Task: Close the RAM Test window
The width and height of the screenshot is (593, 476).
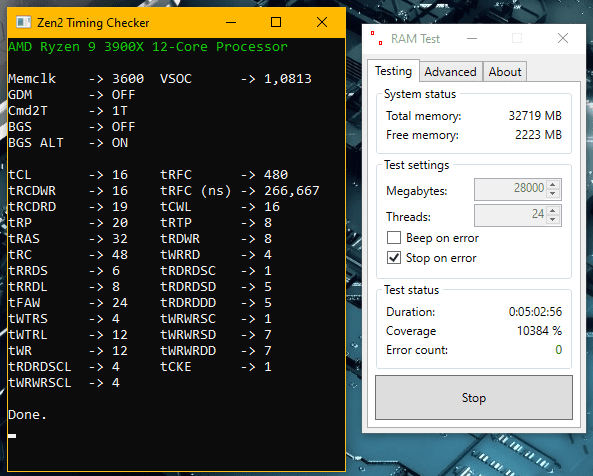Action: [563, 38]
